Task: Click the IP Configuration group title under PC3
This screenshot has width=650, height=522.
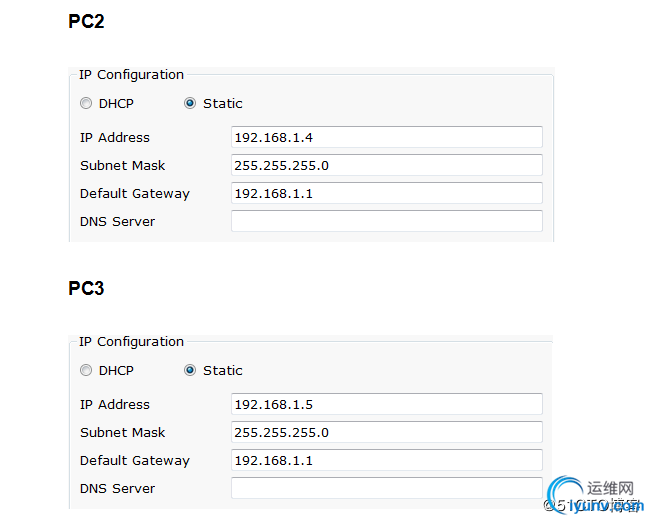Action: click(x=131, y=342)
